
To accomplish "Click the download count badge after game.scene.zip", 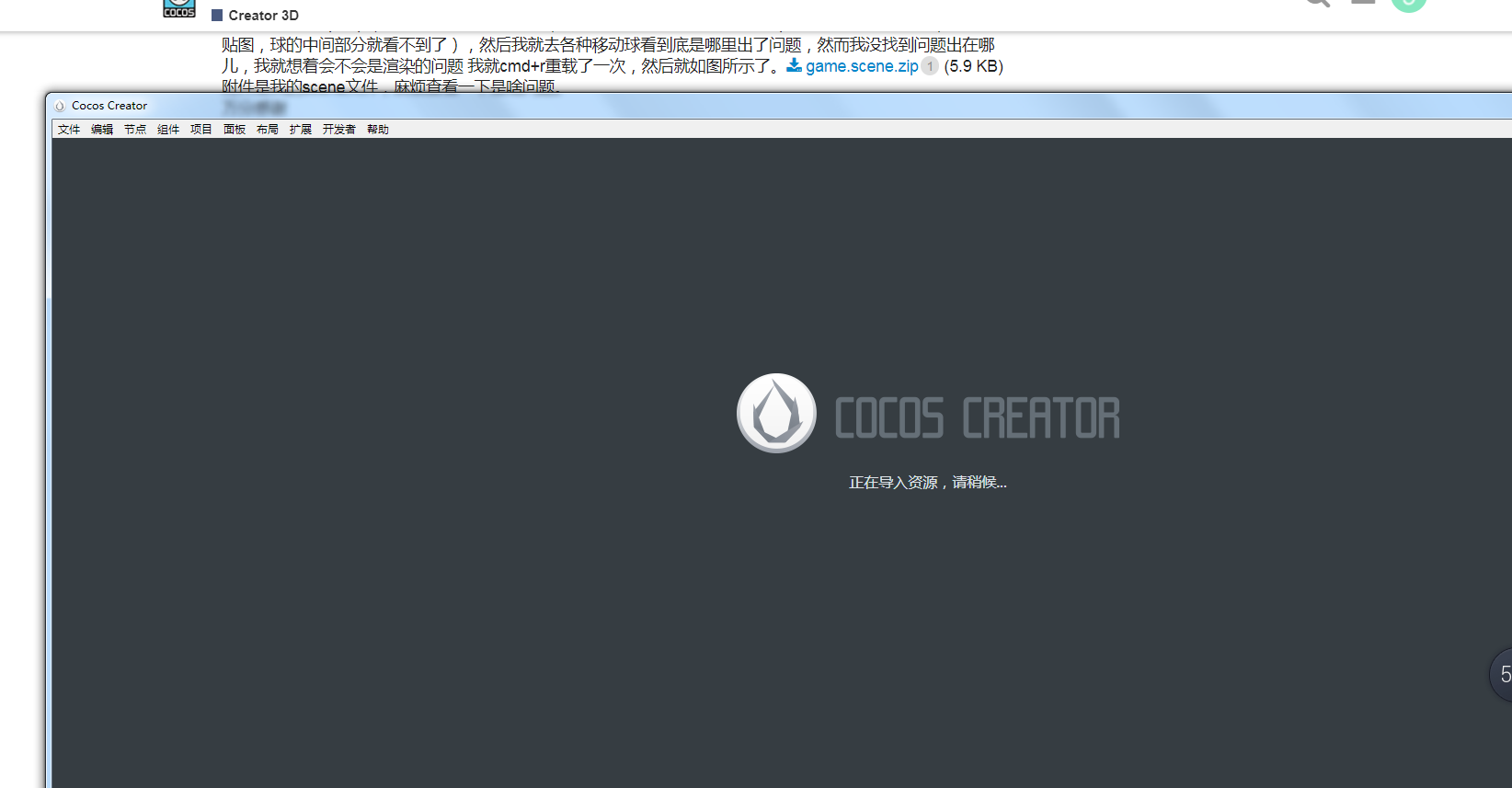I will click(x=930, y=66).
